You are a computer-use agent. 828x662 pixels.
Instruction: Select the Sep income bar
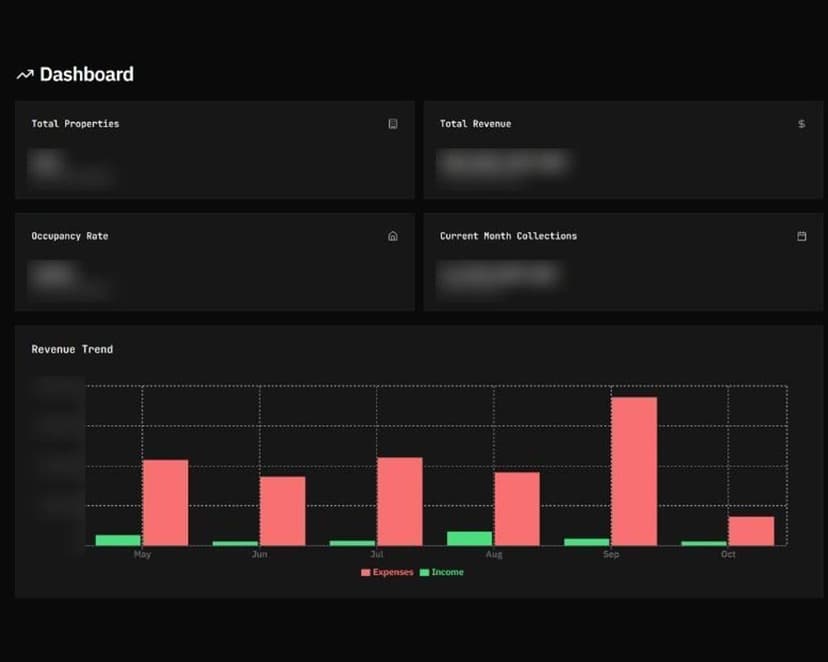click(587, 542)
